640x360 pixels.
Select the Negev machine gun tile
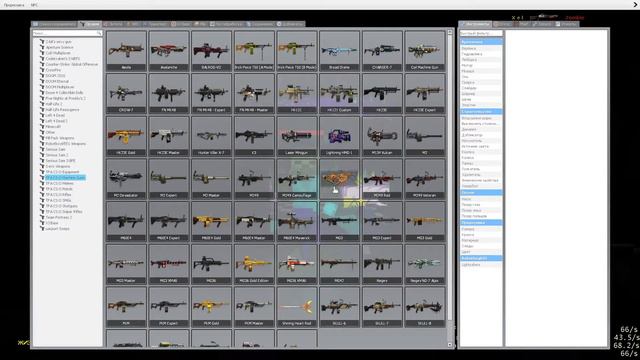click(x=382, y=264)
